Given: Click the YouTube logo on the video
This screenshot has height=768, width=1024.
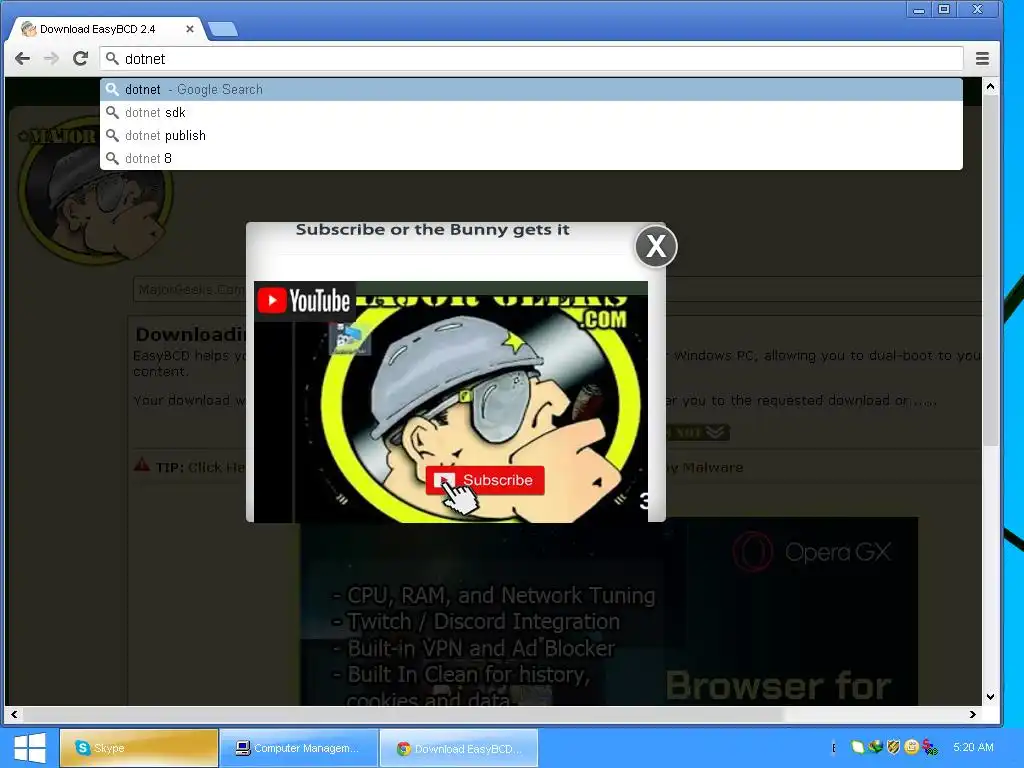Looking at the screenshot, I should (304, 301).
